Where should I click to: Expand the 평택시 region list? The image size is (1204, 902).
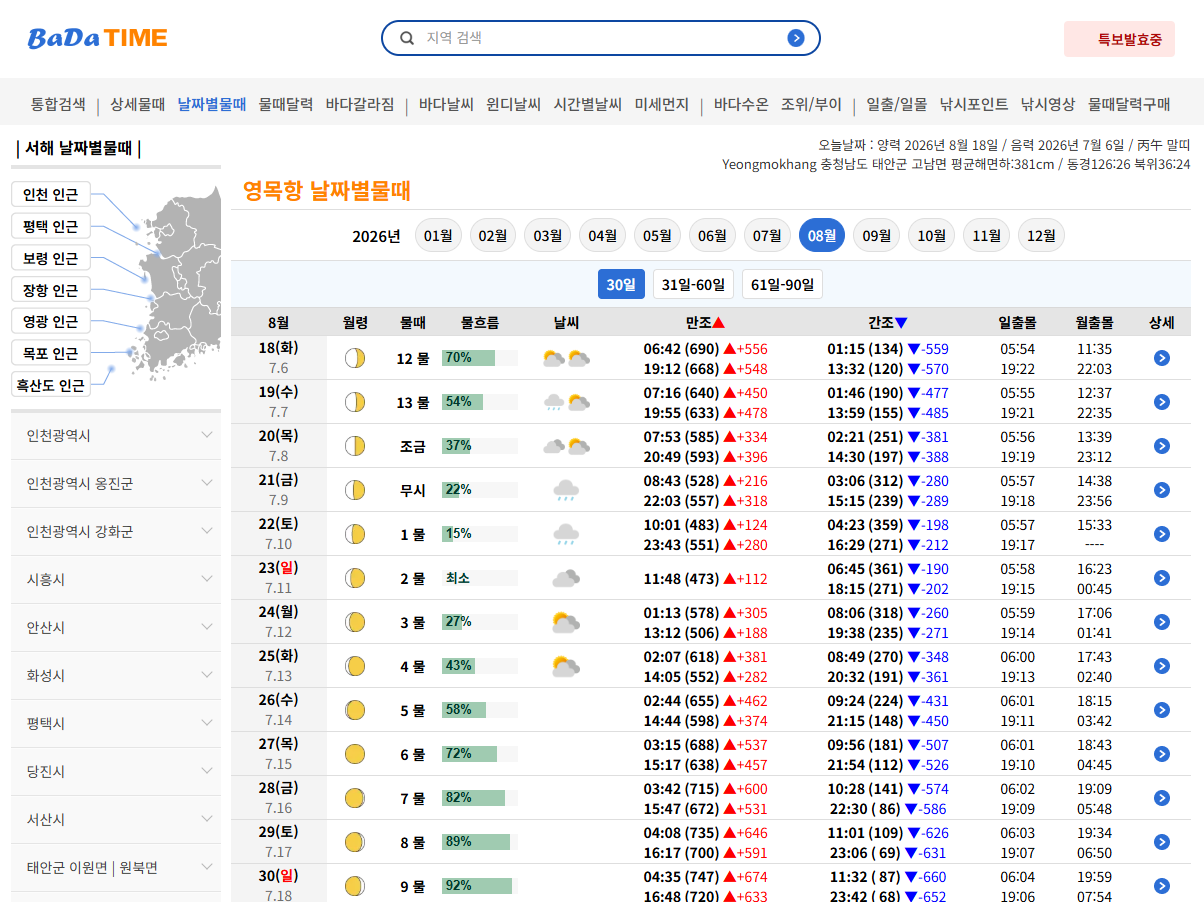(x=116, y=724)
